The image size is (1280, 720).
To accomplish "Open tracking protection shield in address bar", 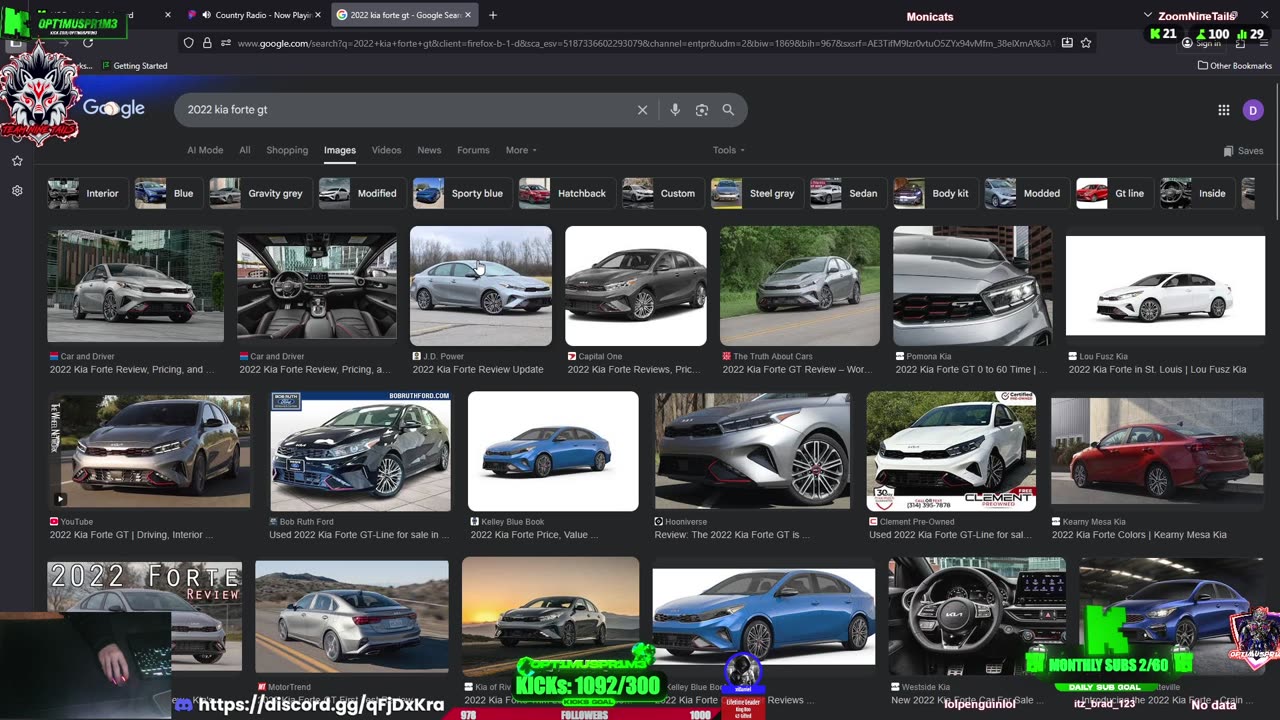I will point(188,43).
